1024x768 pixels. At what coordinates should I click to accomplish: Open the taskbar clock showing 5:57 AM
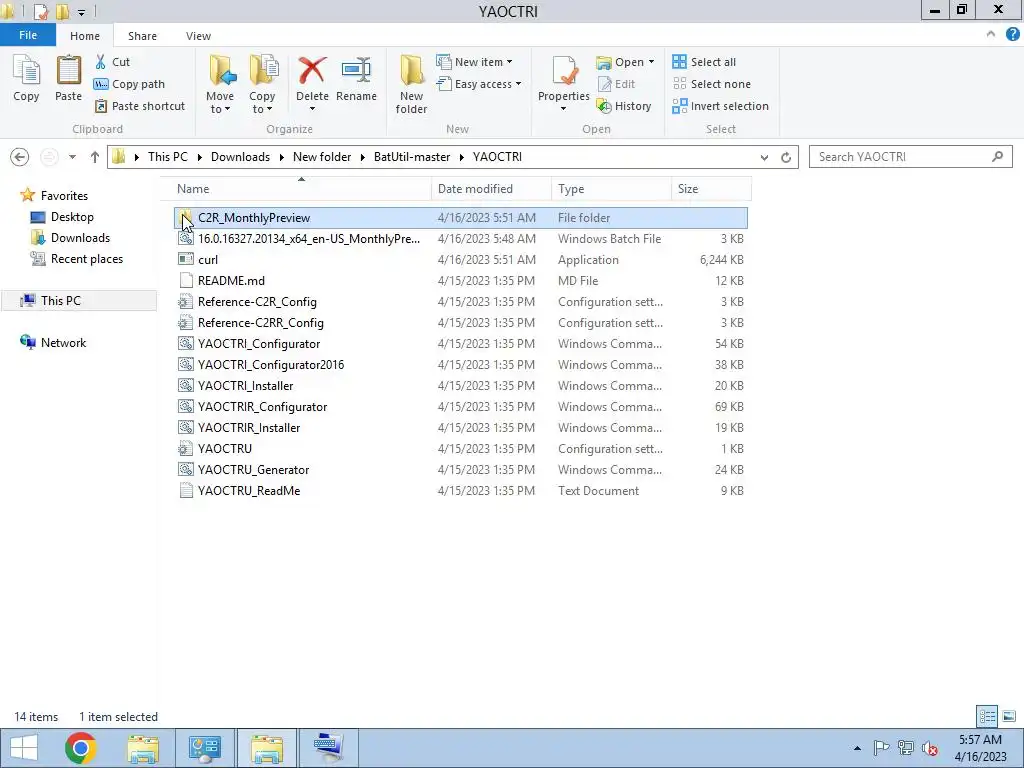point(980,748)
